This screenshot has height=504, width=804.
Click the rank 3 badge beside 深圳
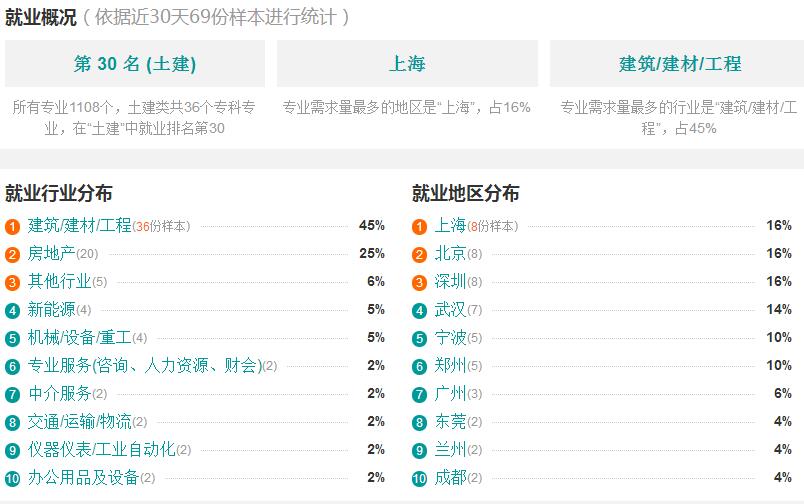419,283
